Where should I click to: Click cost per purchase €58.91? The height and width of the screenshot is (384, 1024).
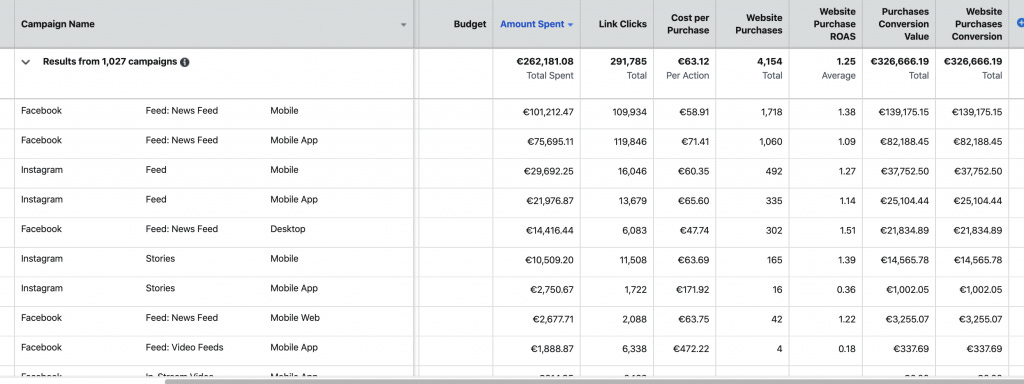coord(694,112)
